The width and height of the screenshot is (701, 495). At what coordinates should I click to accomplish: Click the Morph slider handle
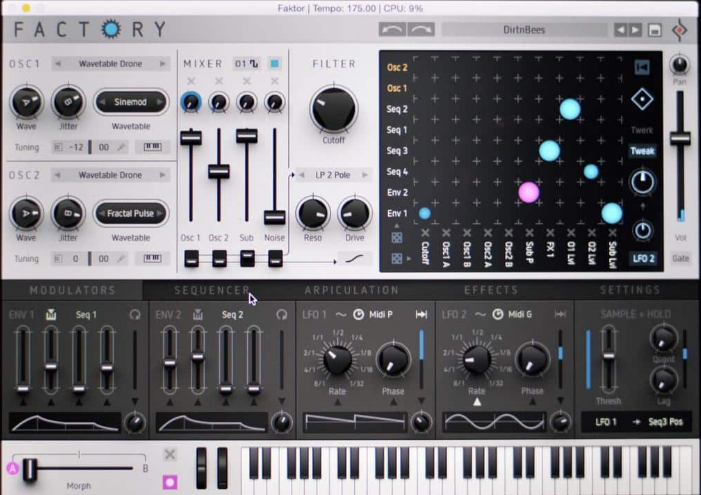(30, 470)
